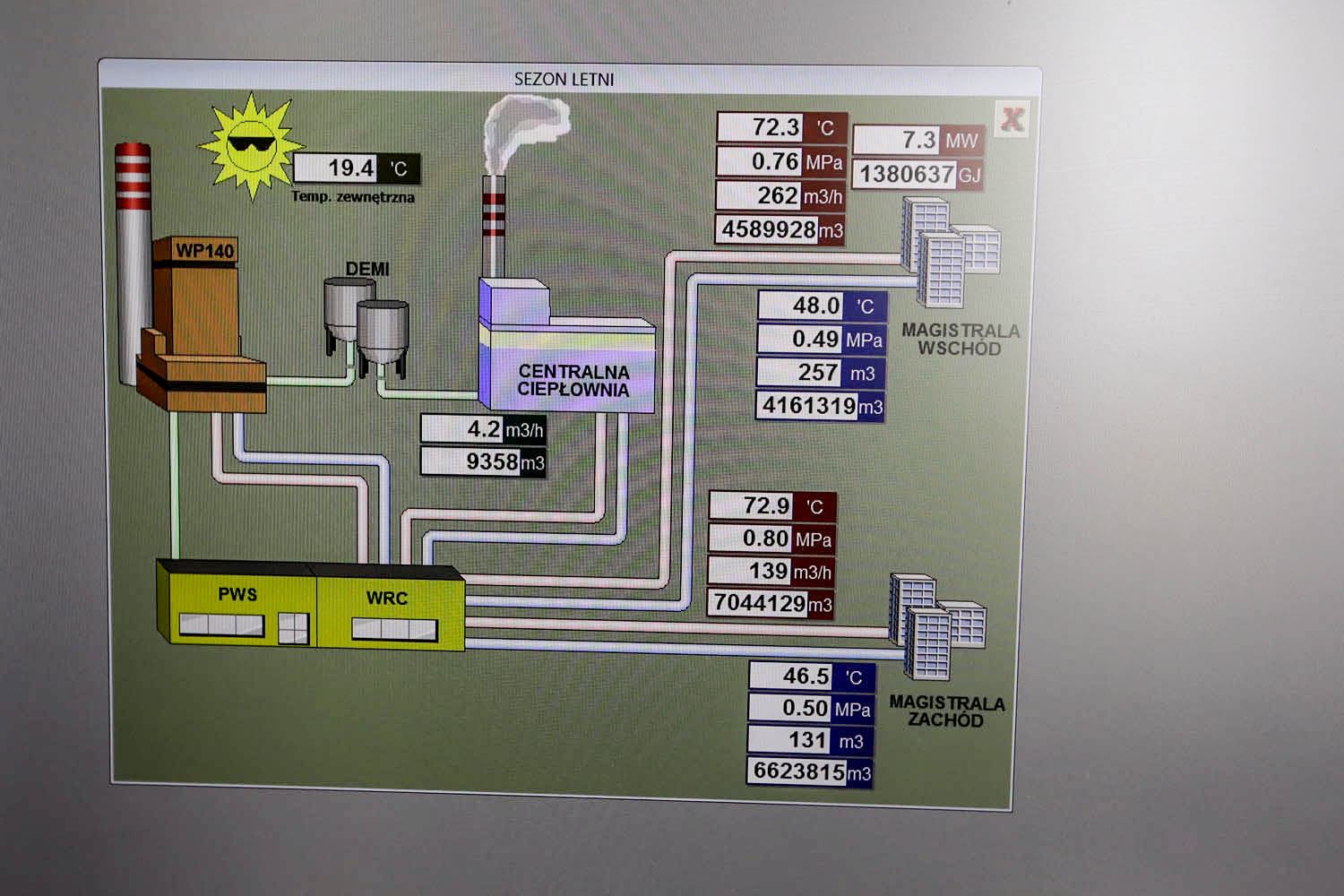Select the 0.49 MPa return pressure value
This screenshot has width=1344, height=896.
[x=822, y=340]
